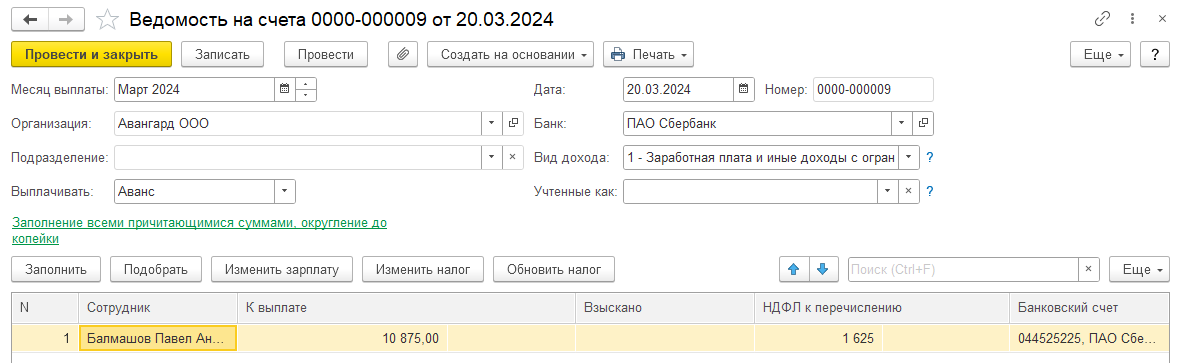Open attached files via paperclip icon
1182x363 pixels.
click(x=403, y=54)
